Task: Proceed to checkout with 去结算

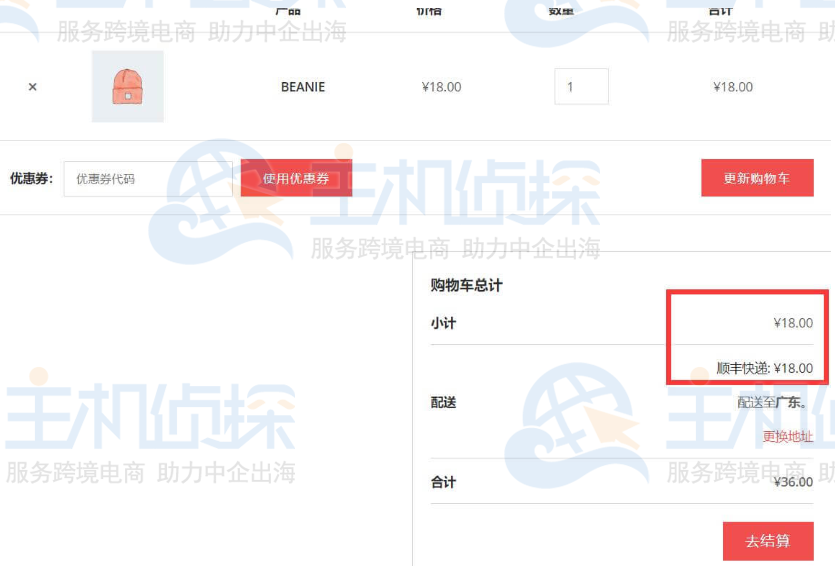Action: [x=768, y=541]
